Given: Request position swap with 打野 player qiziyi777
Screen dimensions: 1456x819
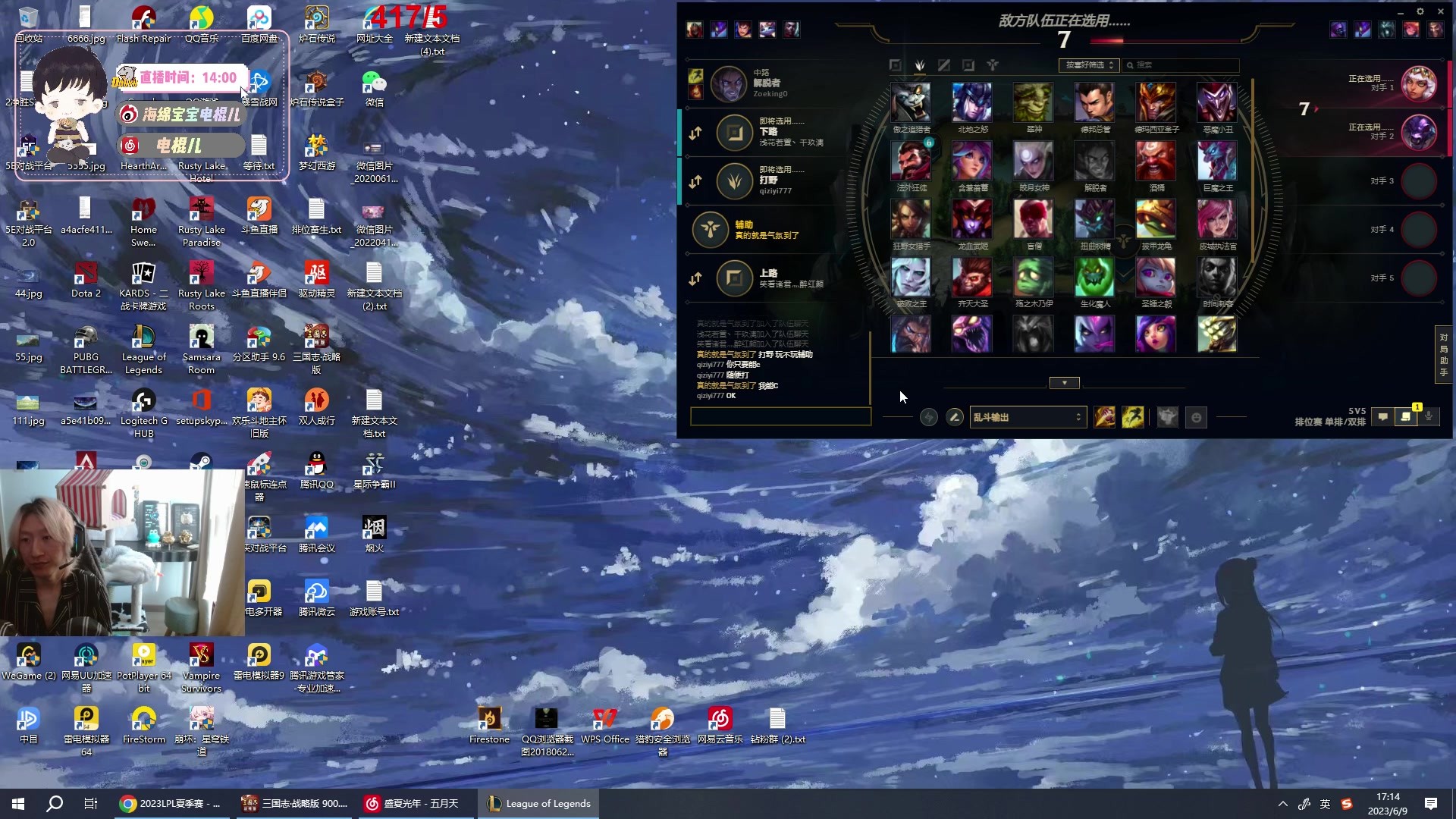Looking at the screenshot, I should click(695, 182).
